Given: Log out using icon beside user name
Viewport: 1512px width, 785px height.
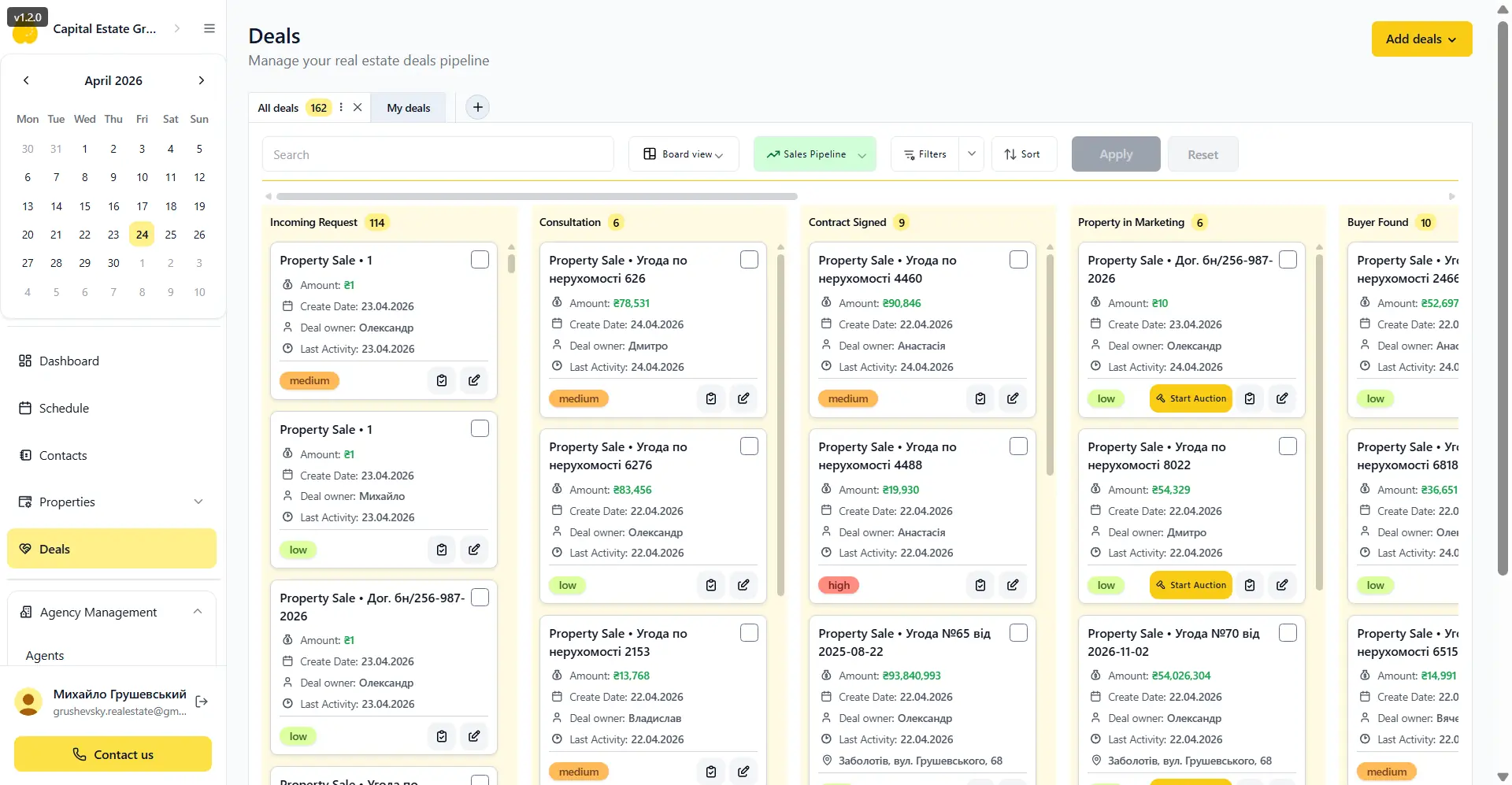Looking at the screenshot, I should tap(202, 702).
